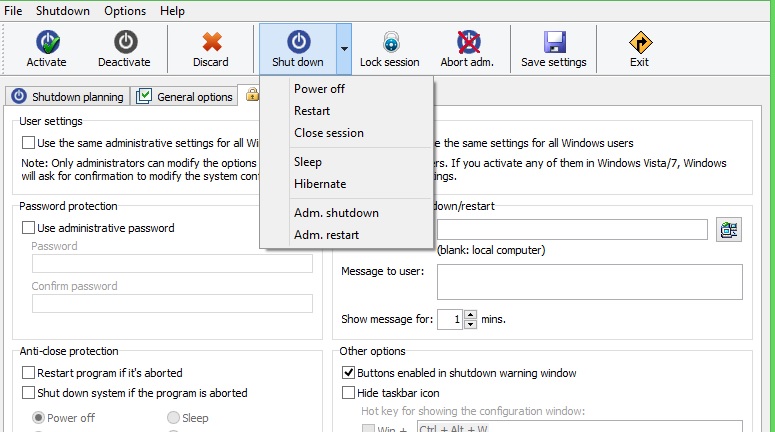Enable Shut down system if program aborted

point(28,392)
